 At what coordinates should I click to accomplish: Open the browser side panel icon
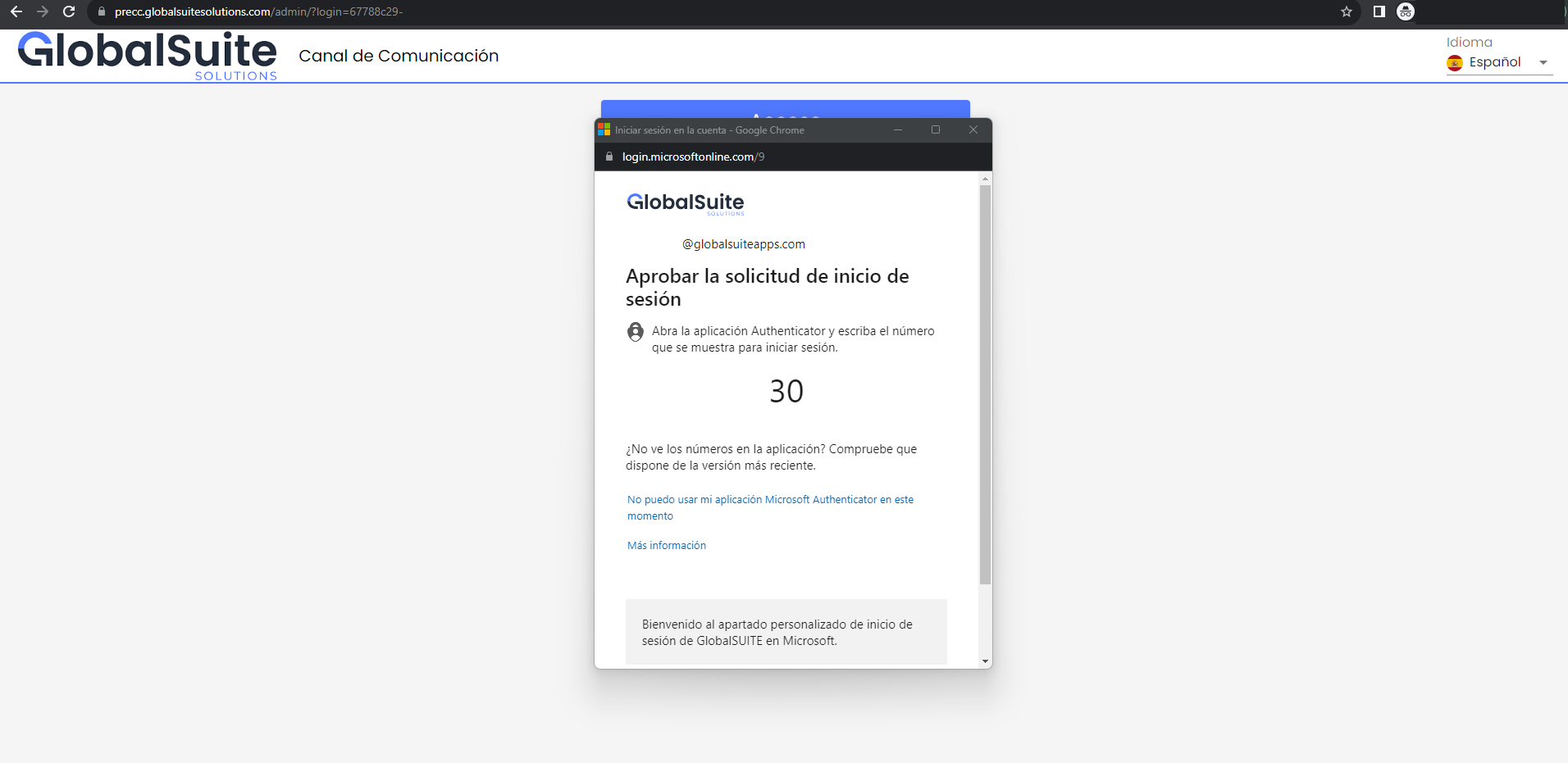click(x=1379, y=11)
